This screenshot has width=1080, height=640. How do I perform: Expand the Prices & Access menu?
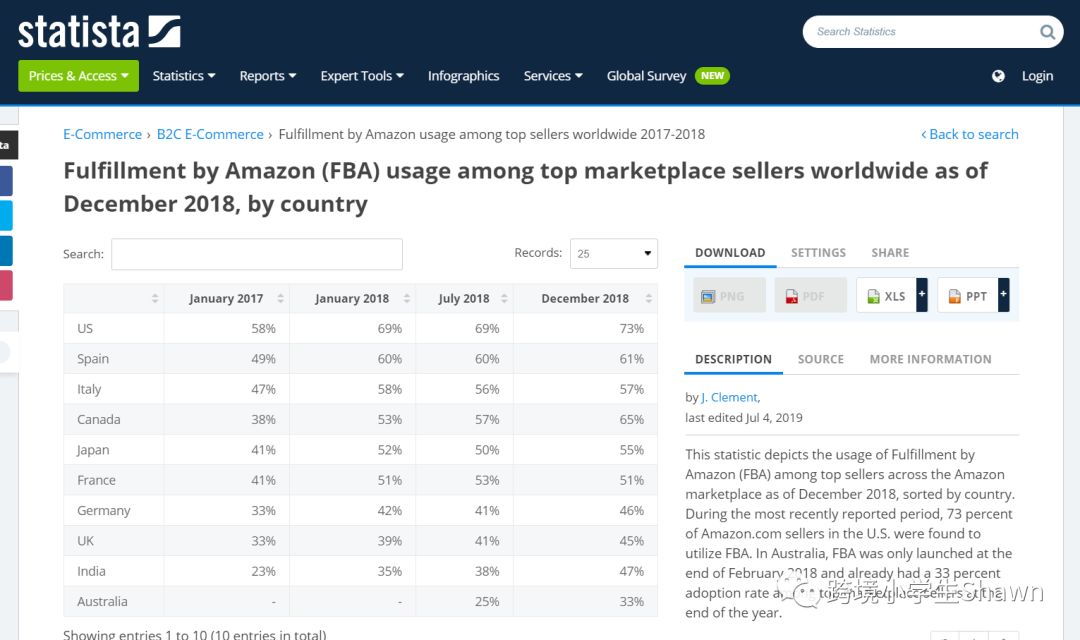point(78,76)
